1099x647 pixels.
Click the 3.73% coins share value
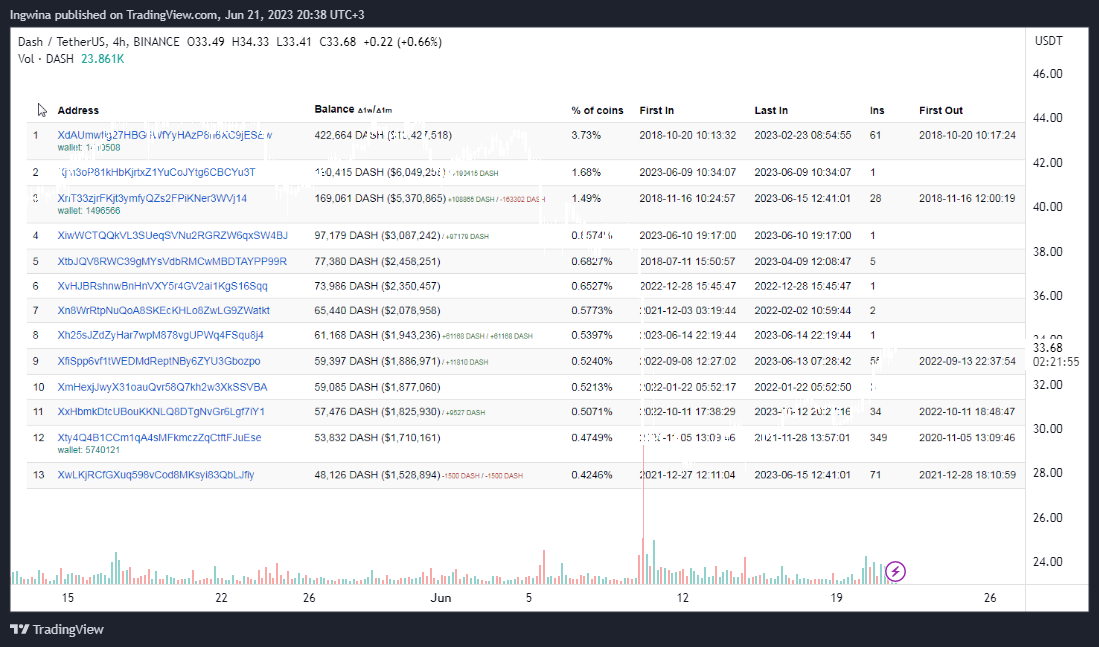pos(586,135)
